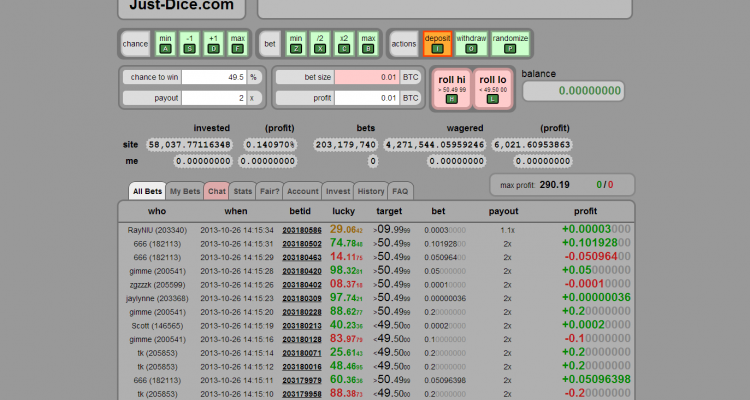The width and height of the screenshot is (750, 400).
Task: Click lucky number 29.0642
Action: [x=346, y=230]
